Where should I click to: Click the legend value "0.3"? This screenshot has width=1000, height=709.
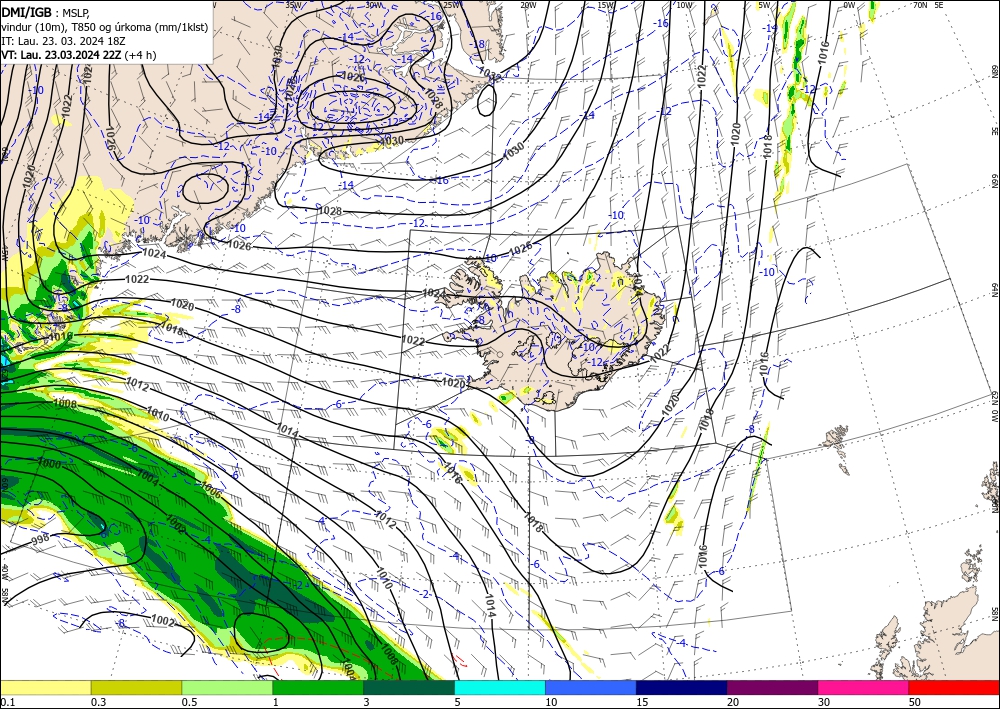pyautogui.click(x=98, y=702)
